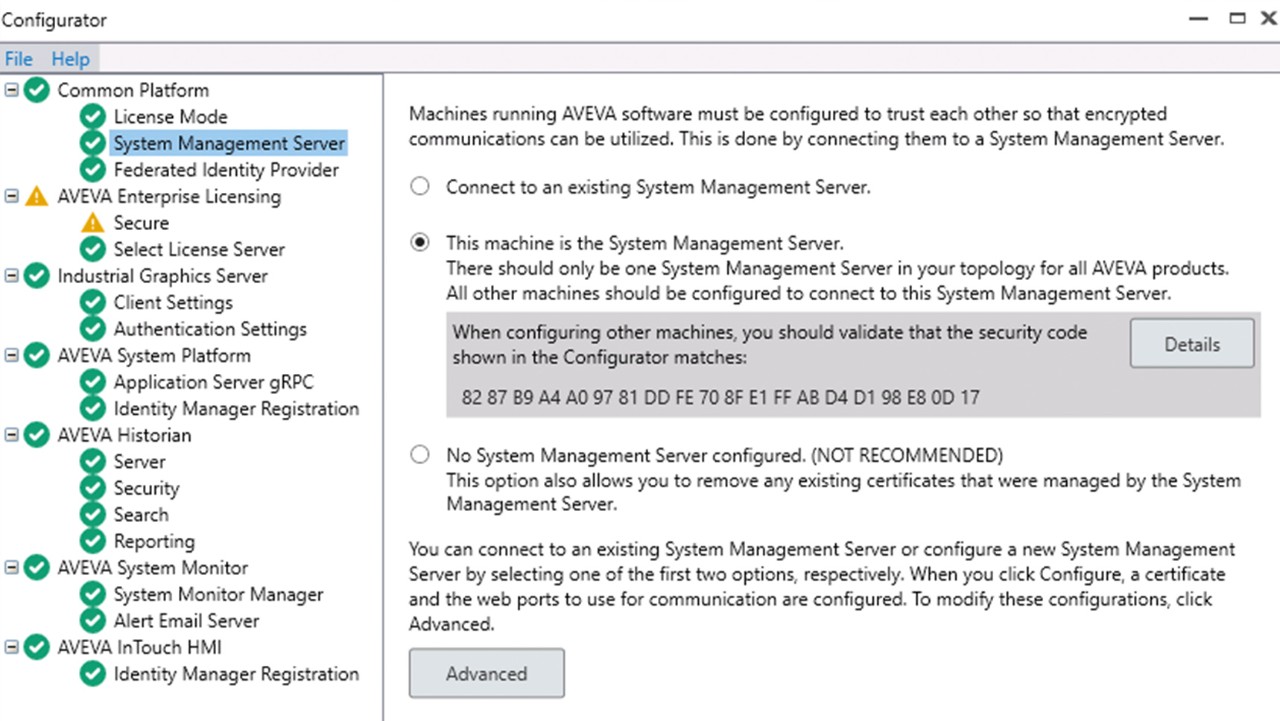The width and height of the screenshot is (1280, 721).
Task: Choose No System Management Server configured option
Action: pyautogui.click(x=421, y=455)
